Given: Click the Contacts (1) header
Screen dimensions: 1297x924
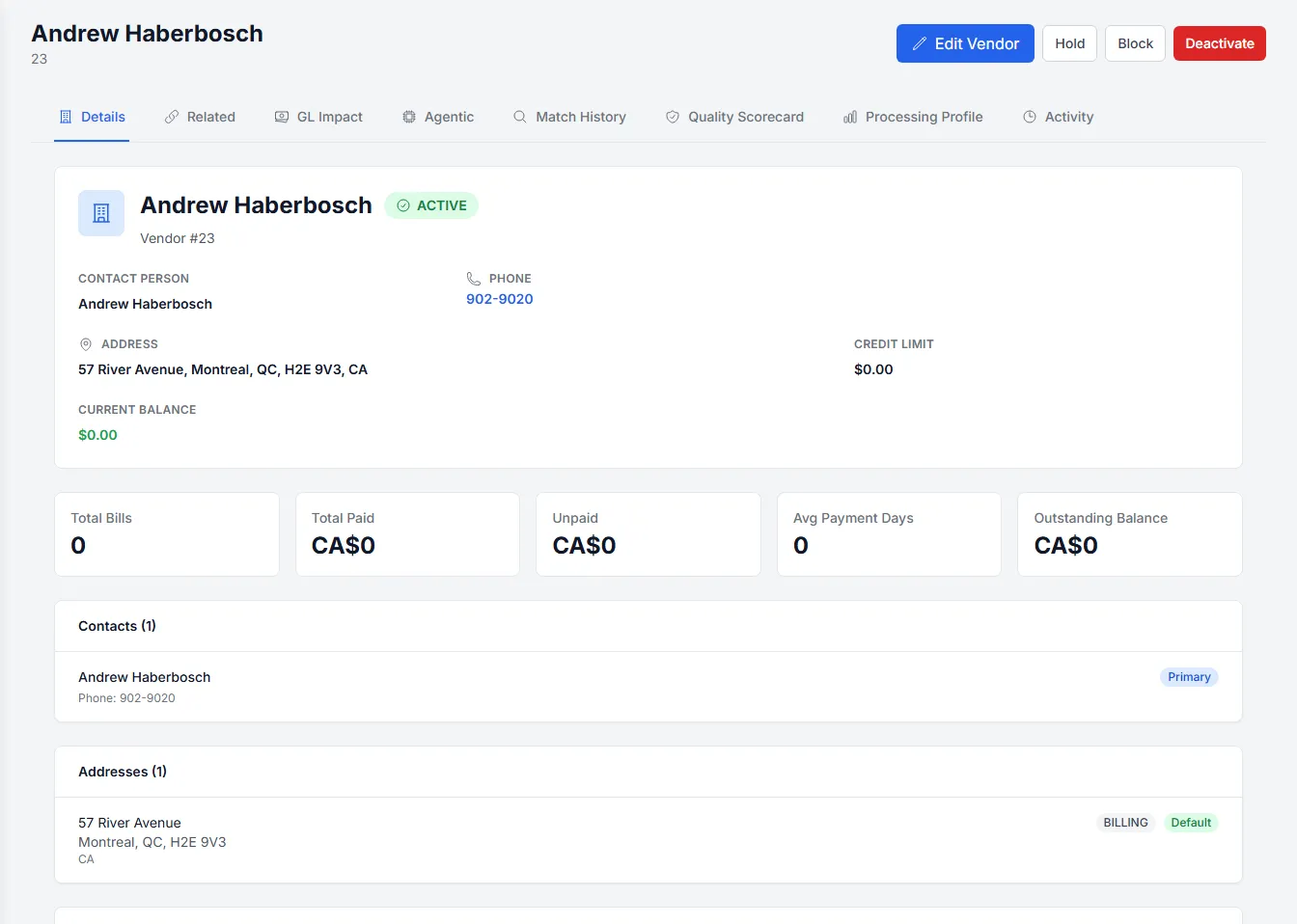Looking at the screenshot, I should point(117,626).
